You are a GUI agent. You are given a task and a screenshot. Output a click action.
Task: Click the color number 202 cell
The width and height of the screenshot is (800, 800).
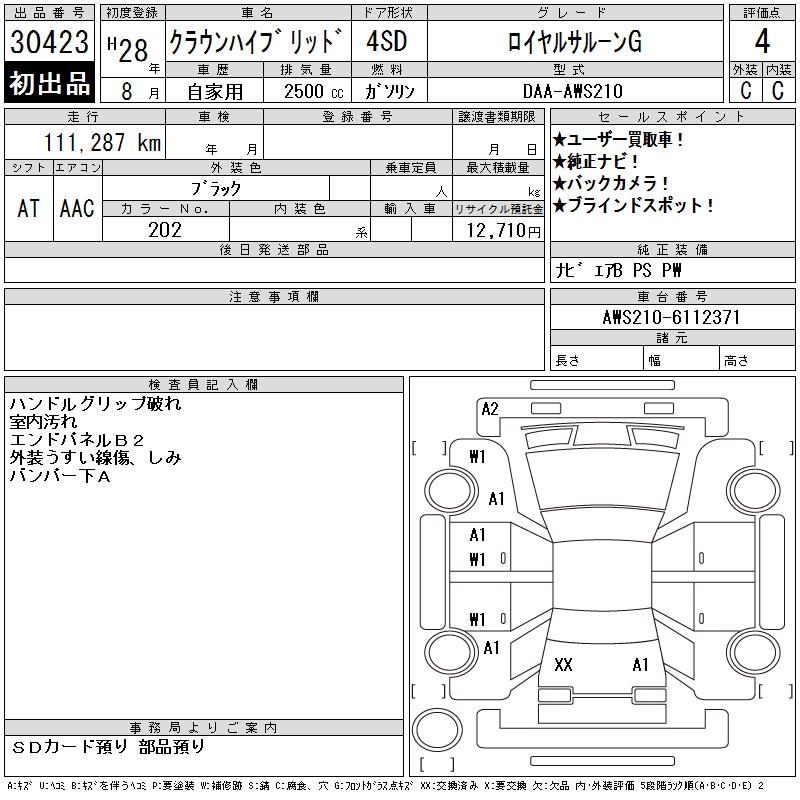click(165, 230)
